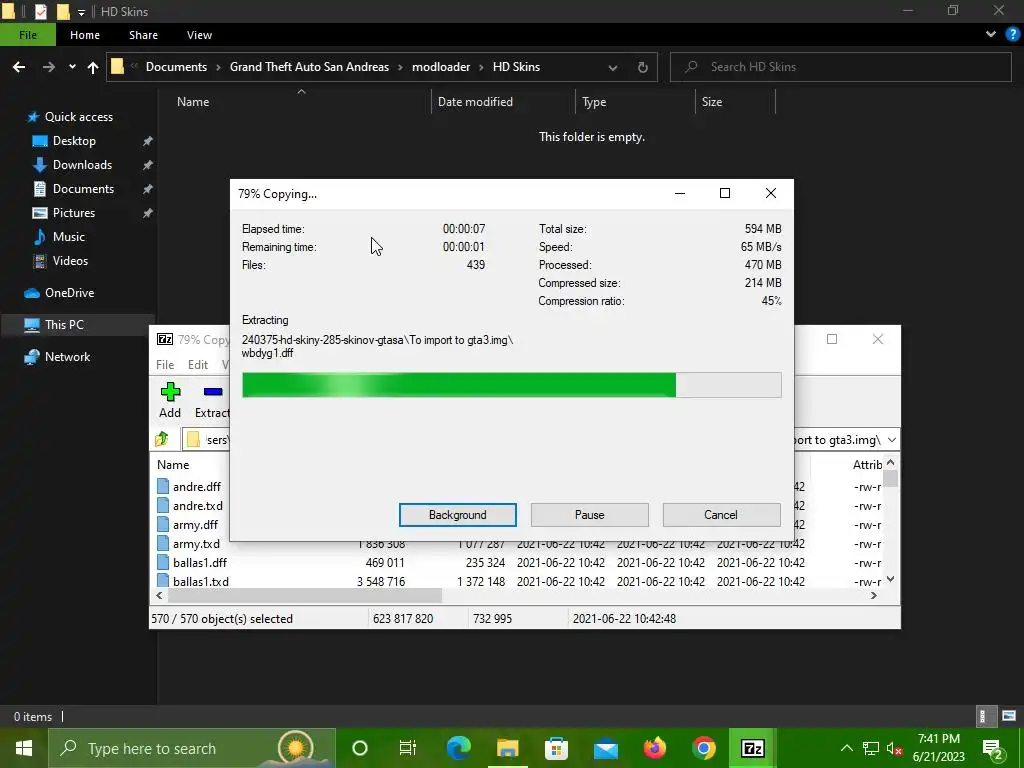
Task: Sort 7-Zip list by Name column
Action: 173,465
